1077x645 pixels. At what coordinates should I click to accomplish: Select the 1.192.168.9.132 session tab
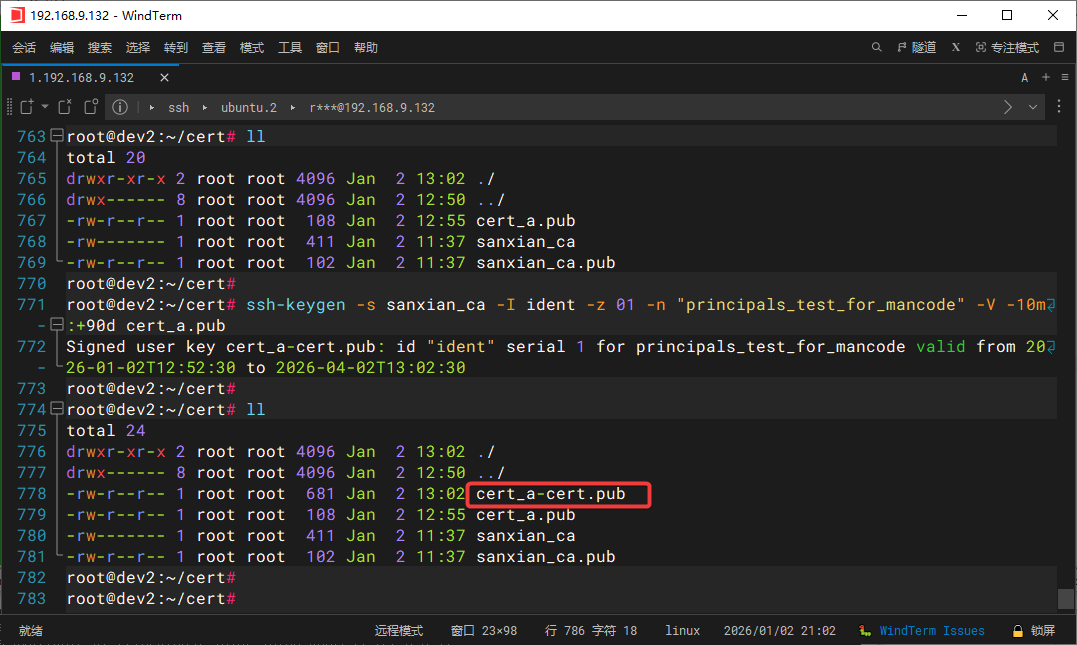pos(80,77)
